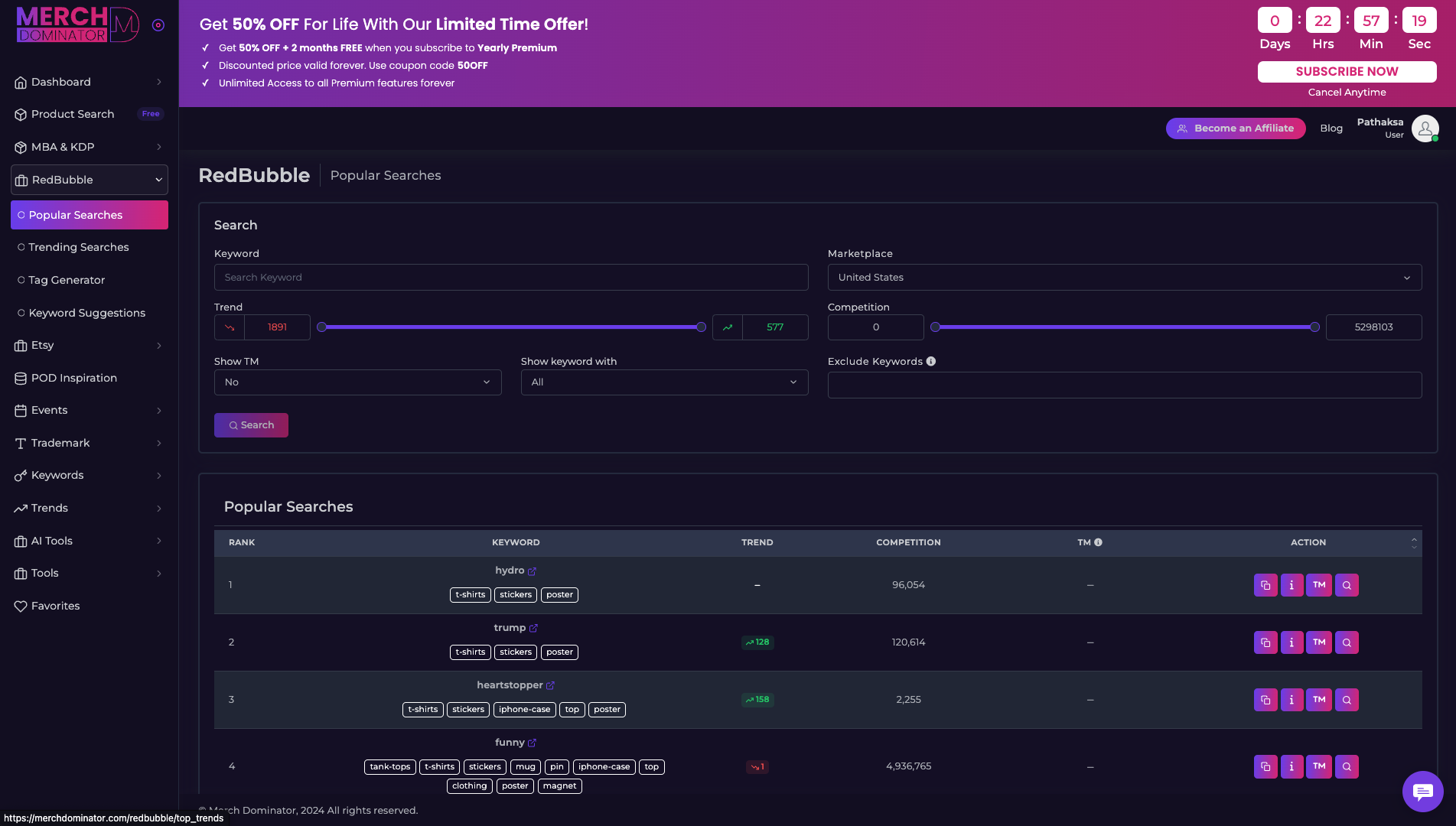This screenshot has width=1456, height=826.
Task: Check trademark TM button for heartstopper
Action: click(x=1319, y=700)
